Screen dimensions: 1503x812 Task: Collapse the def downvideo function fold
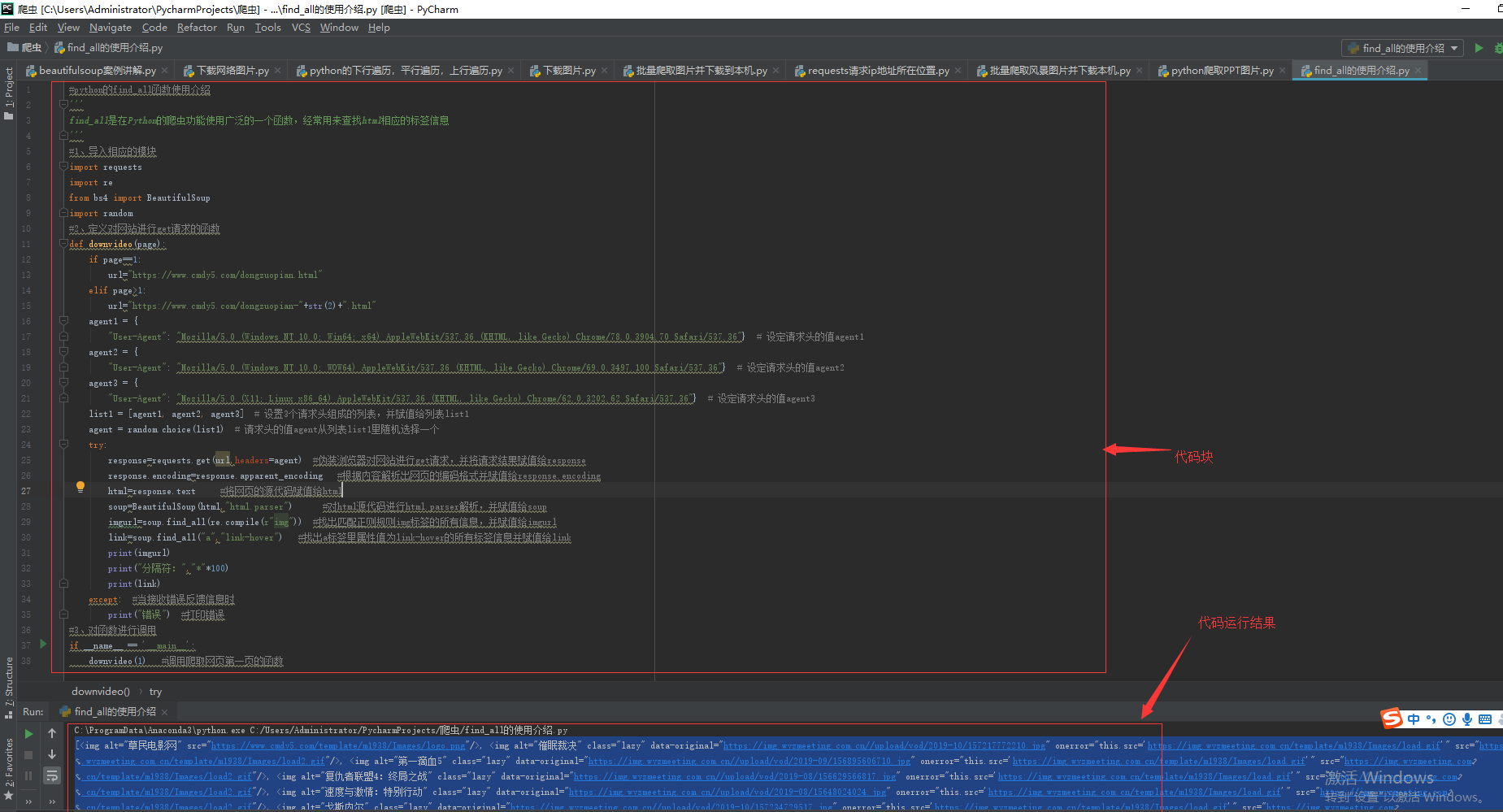[63, 244]
